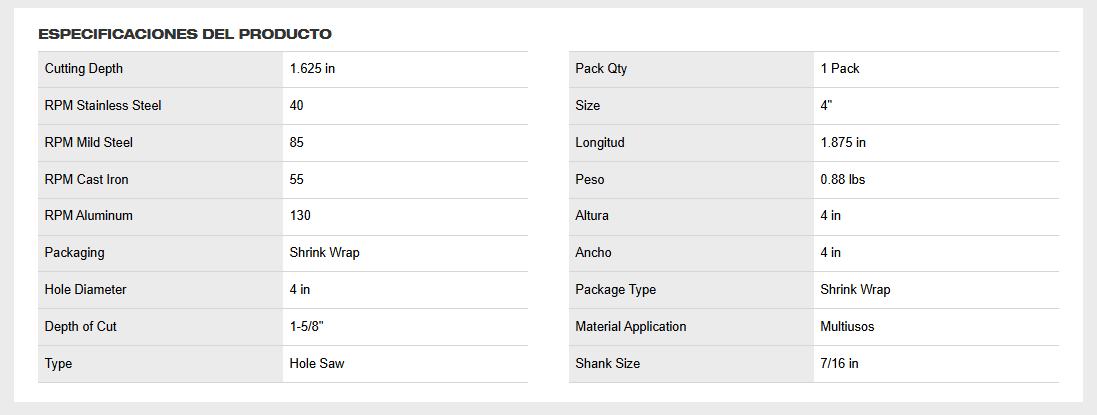The image size is (1097, 415).
Task: Click the Size value 4"
Action: pos(826,106)
